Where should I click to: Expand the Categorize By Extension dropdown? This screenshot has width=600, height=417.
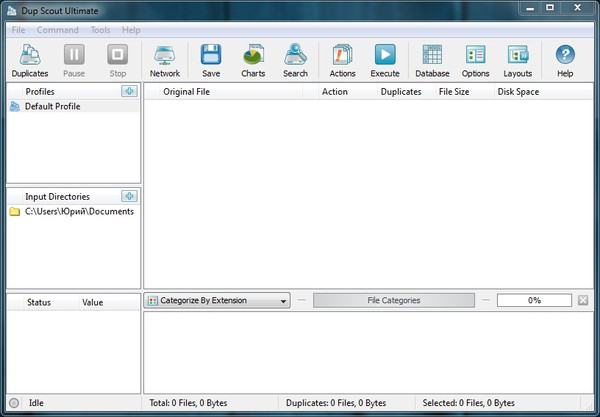217,300
